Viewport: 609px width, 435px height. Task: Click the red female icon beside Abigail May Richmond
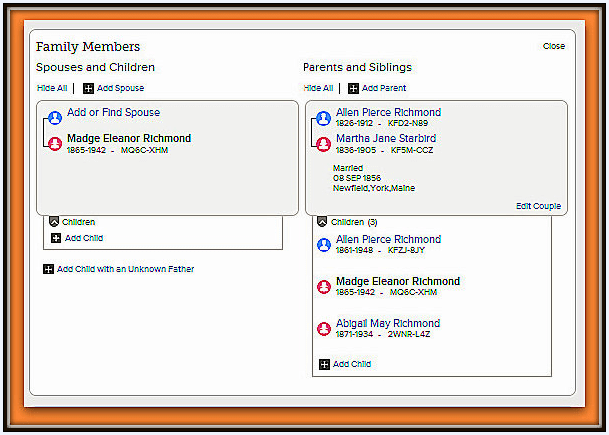tap(324, 329)
